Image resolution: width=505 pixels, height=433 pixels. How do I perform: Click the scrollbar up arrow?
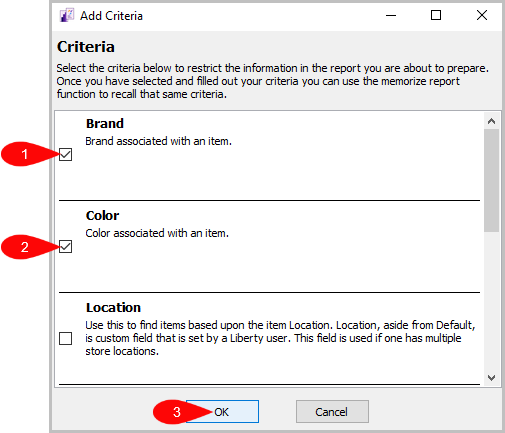tap(491, 121)
